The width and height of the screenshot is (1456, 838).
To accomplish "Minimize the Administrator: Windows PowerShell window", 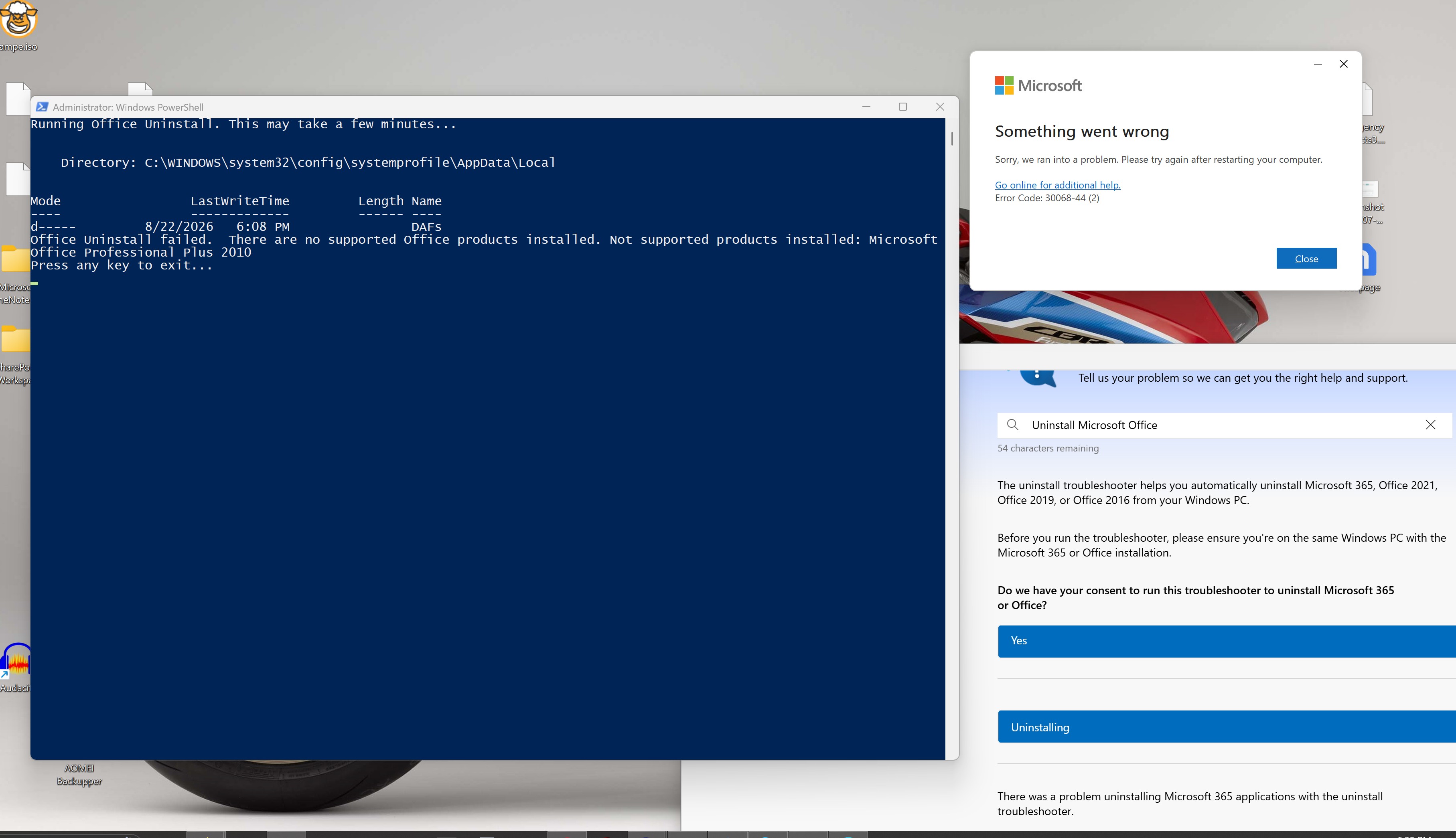I will pos(866,107).
